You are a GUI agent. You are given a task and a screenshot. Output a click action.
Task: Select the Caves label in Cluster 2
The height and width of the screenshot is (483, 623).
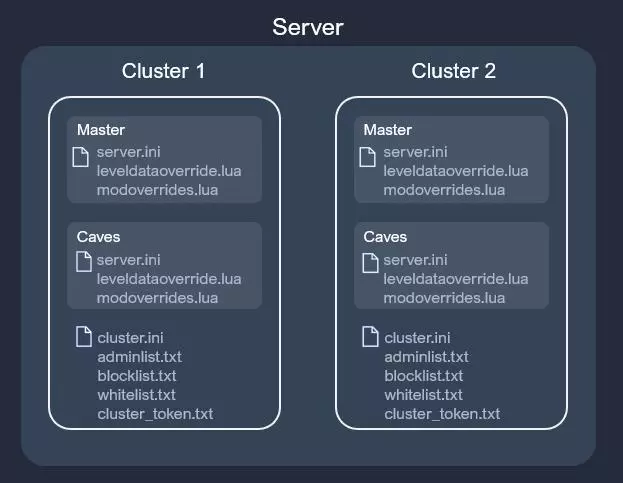(385, 237)
